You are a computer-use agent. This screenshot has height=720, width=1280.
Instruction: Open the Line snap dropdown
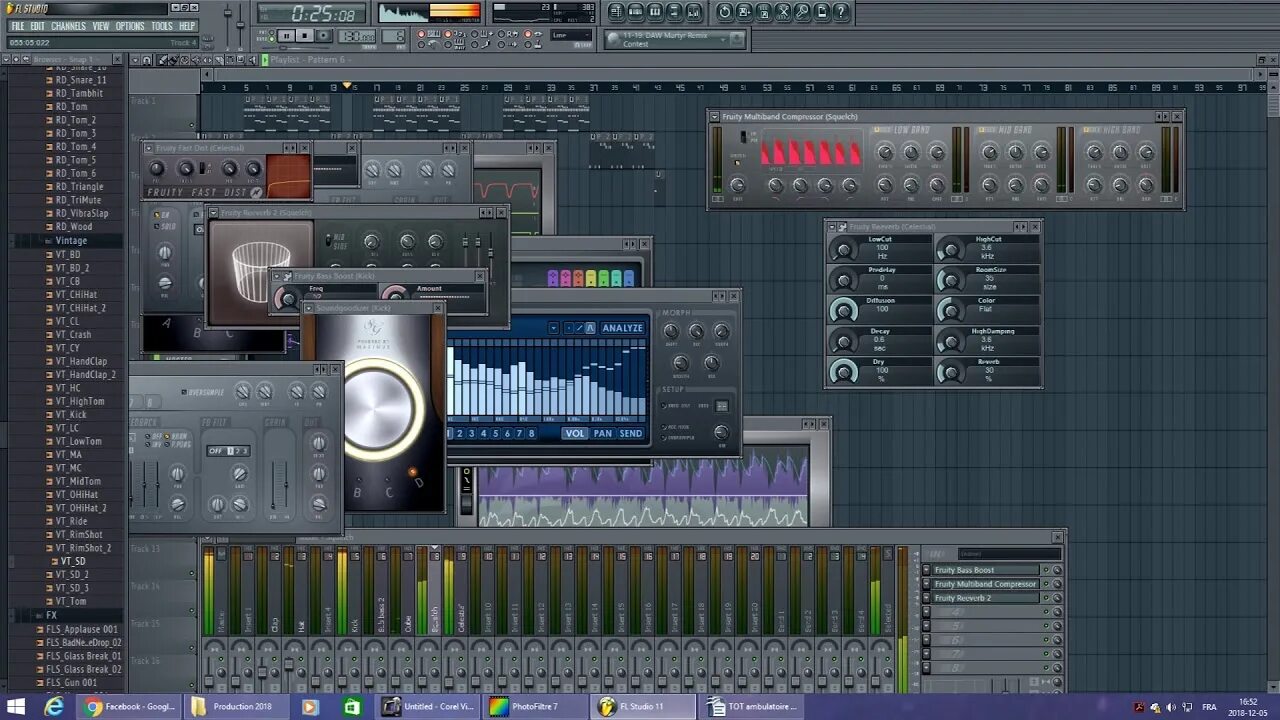pos(572,35)
